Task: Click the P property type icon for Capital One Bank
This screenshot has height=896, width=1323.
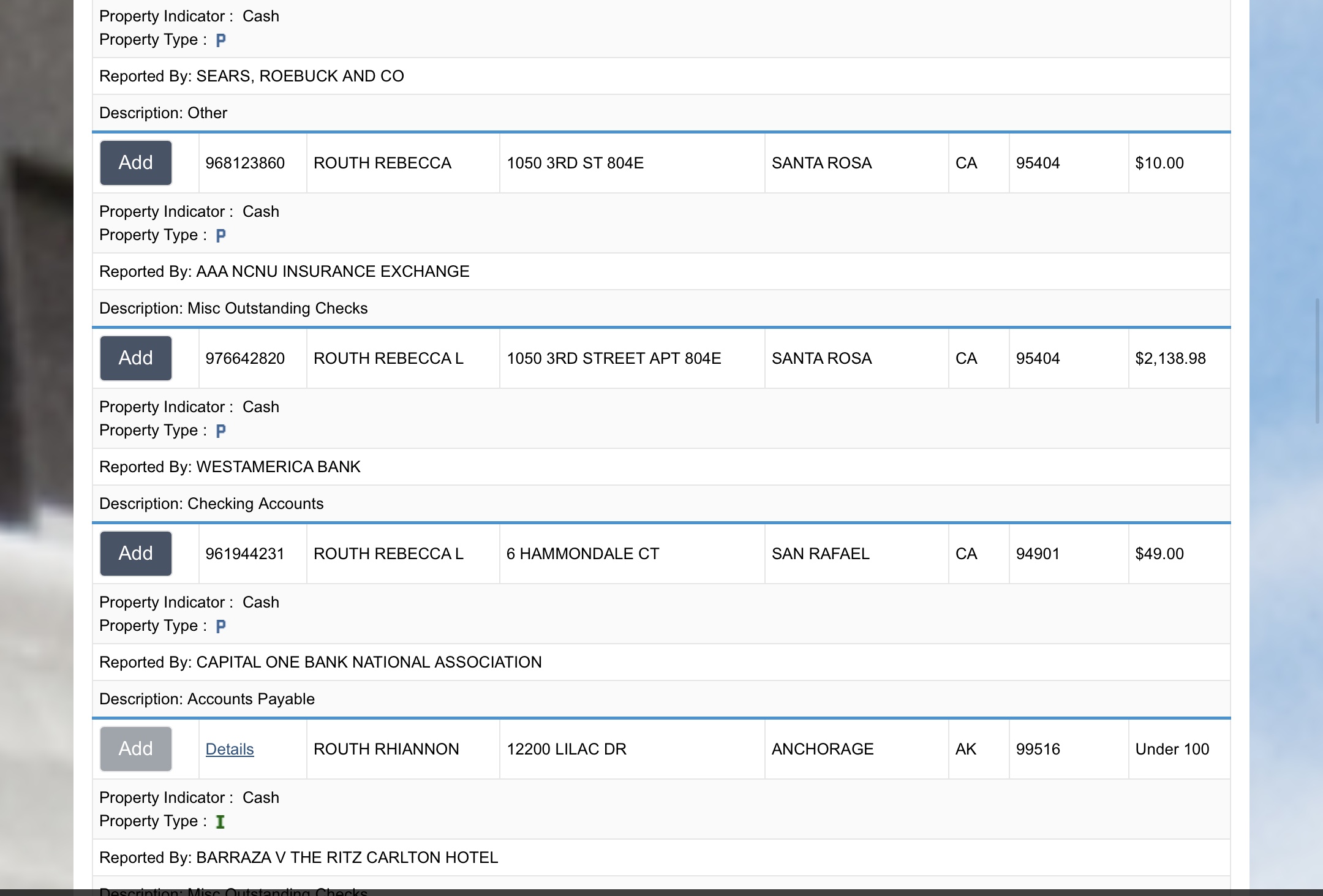Action: 221,627
